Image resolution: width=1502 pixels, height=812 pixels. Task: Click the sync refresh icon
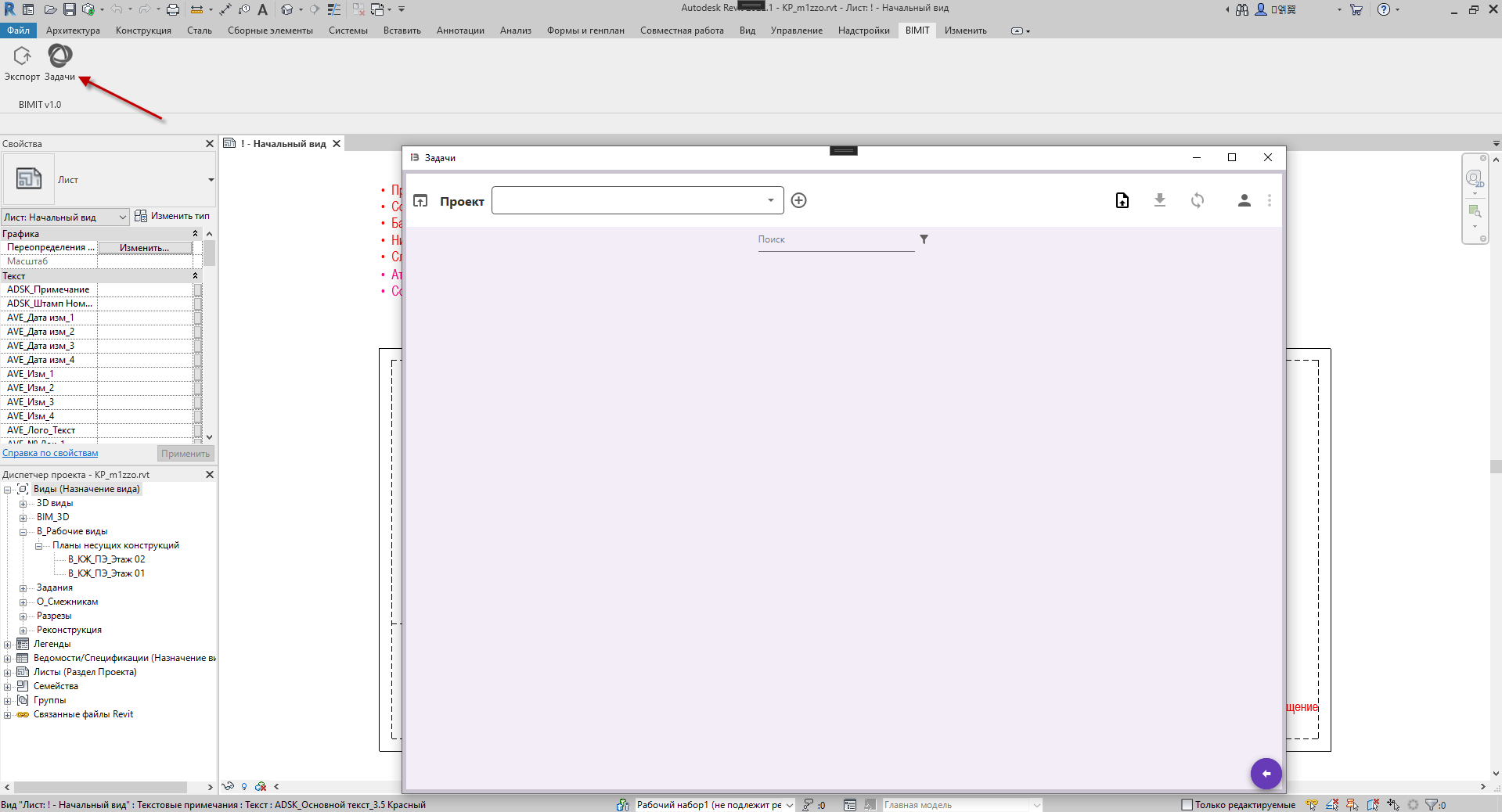[x=1197, y=200]
